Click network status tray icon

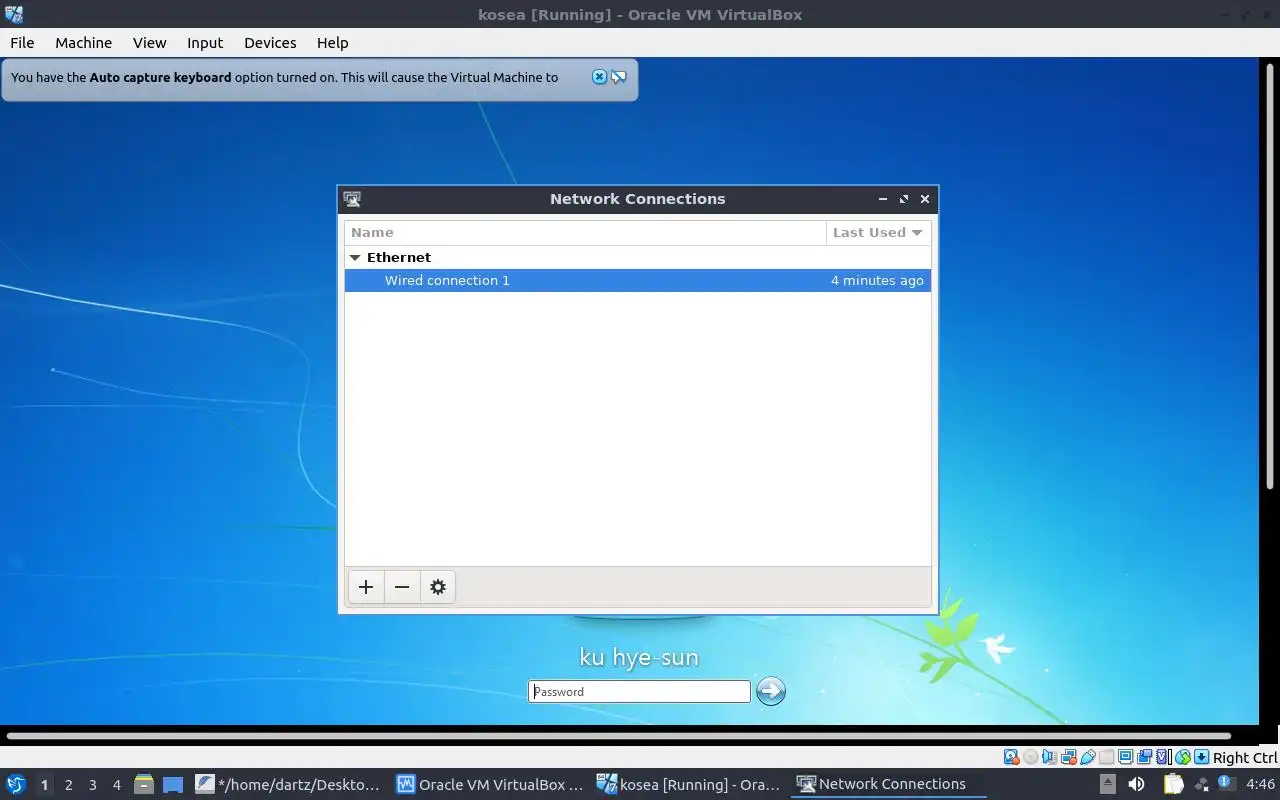[x=1202, y=785]
